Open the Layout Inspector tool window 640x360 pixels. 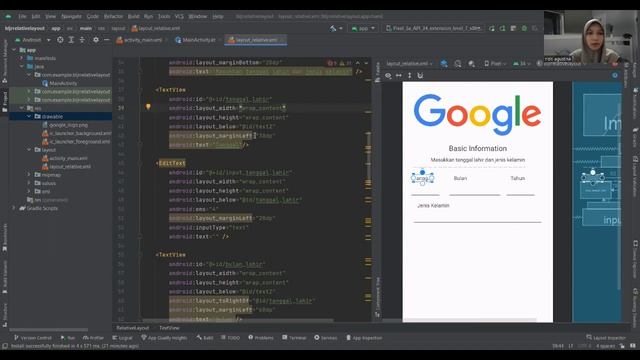[606, 338]
